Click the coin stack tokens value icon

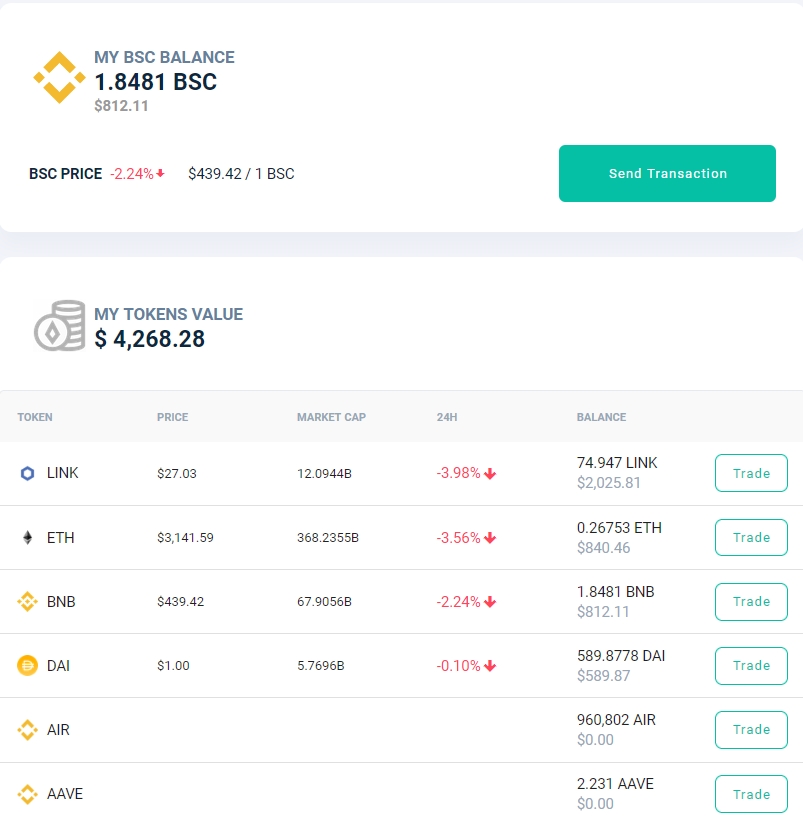pos(60,325)
